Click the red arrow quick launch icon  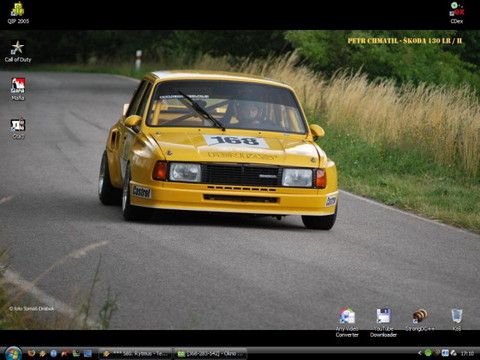click(x=65, y=353)
